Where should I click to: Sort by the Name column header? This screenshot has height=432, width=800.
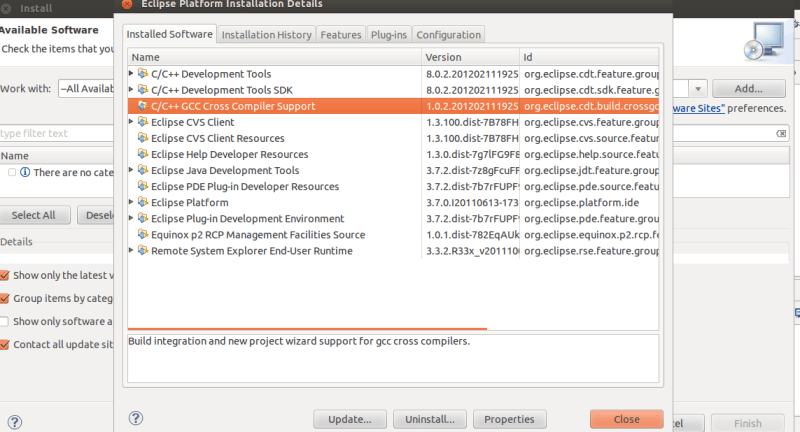[274, 57]
